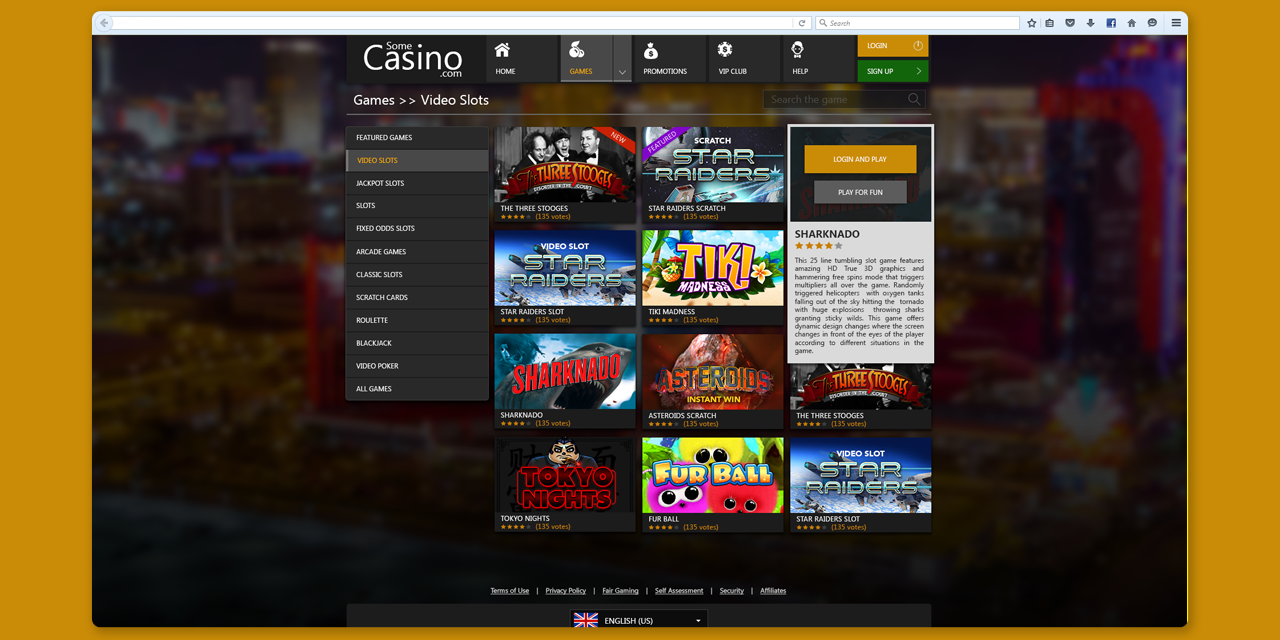Image resolution: width=1280 pixels, height=640 pixels.
Task: Expand the Sign Up chevron button
Action: (x=919, y=71)
